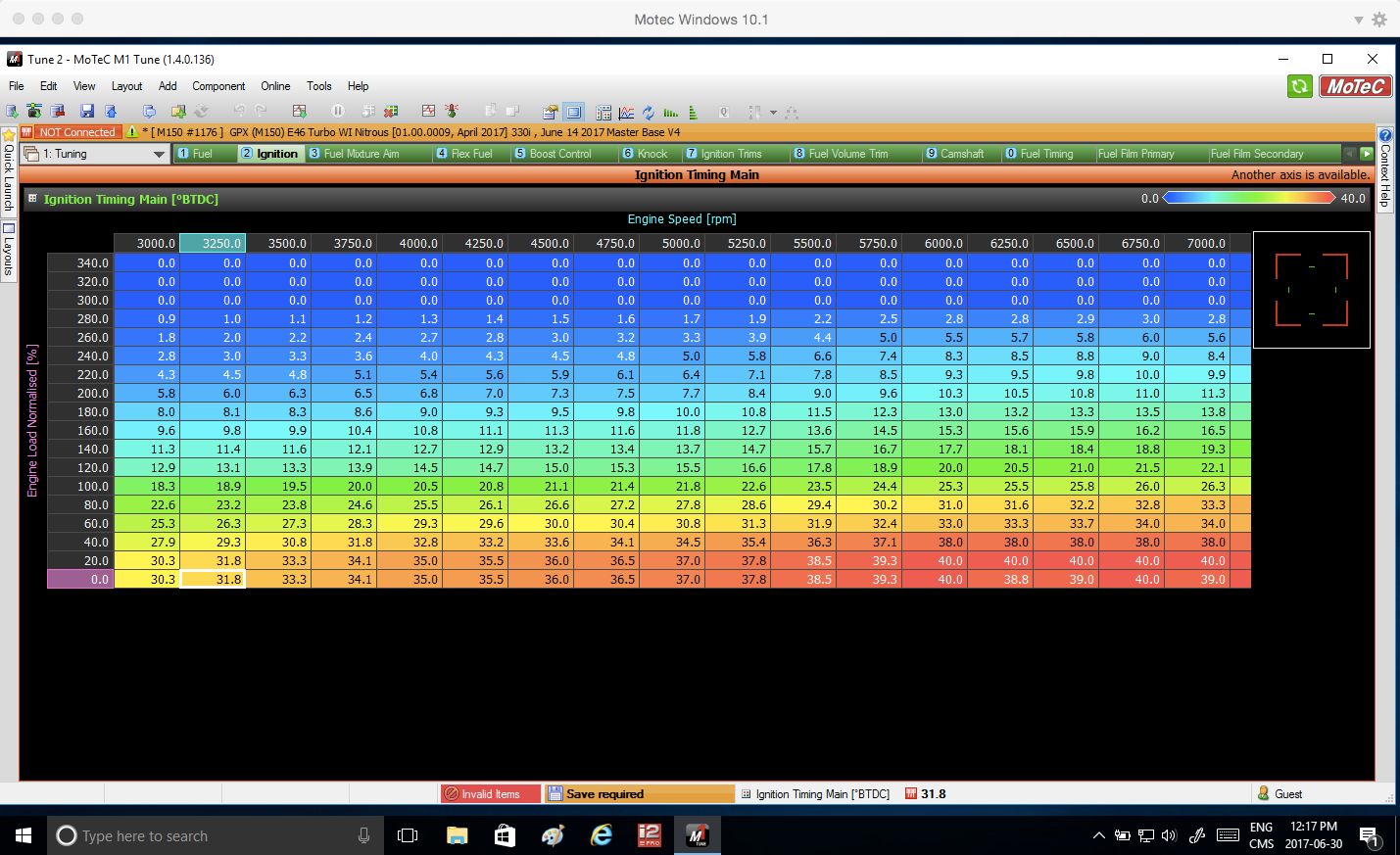
Task: Click the Context Help question mark icon
Action: pyautogui.click(x=1385, y=135)
